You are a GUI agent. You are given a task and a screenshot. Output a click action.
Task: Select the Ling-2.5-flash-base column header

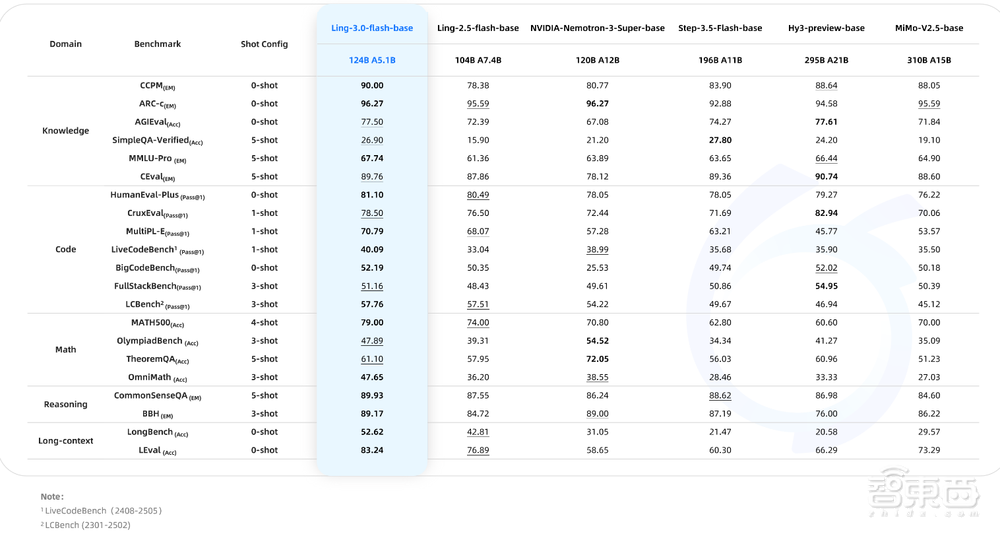478,28
